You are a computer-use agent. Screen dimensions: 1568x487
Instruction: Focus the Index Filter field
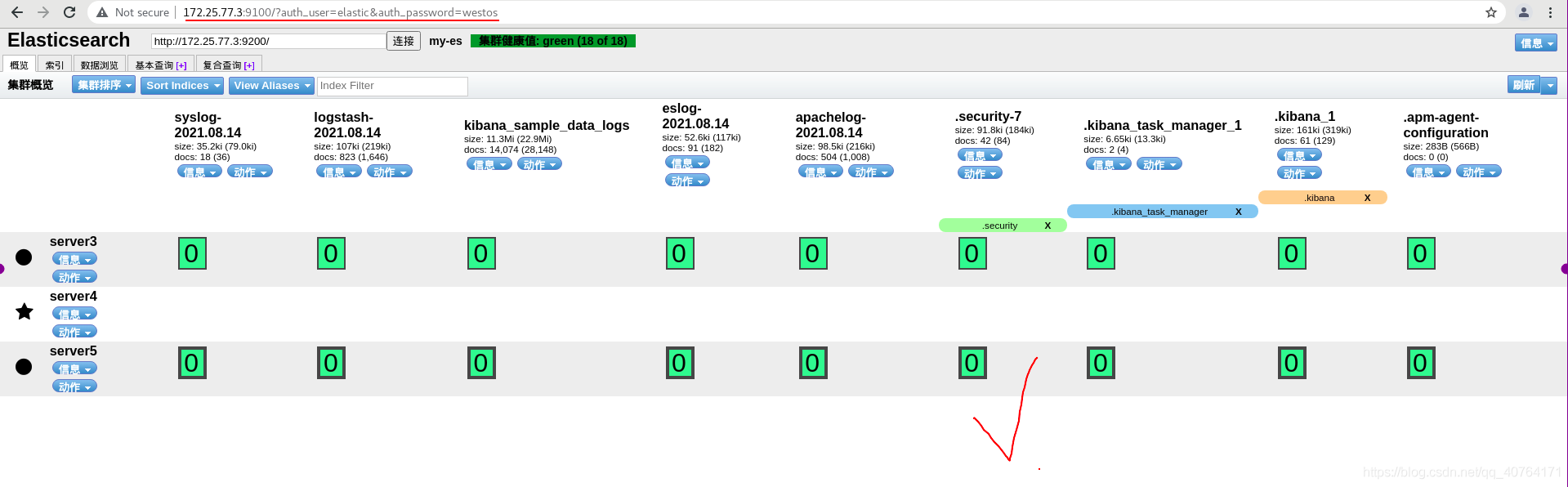(x=392, y=86)
